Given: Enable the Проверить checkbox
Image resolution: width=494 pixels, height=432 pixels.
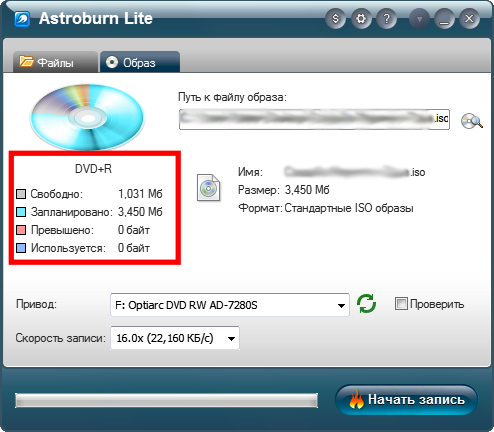Looking at the screenshot, I should point(401,304).
